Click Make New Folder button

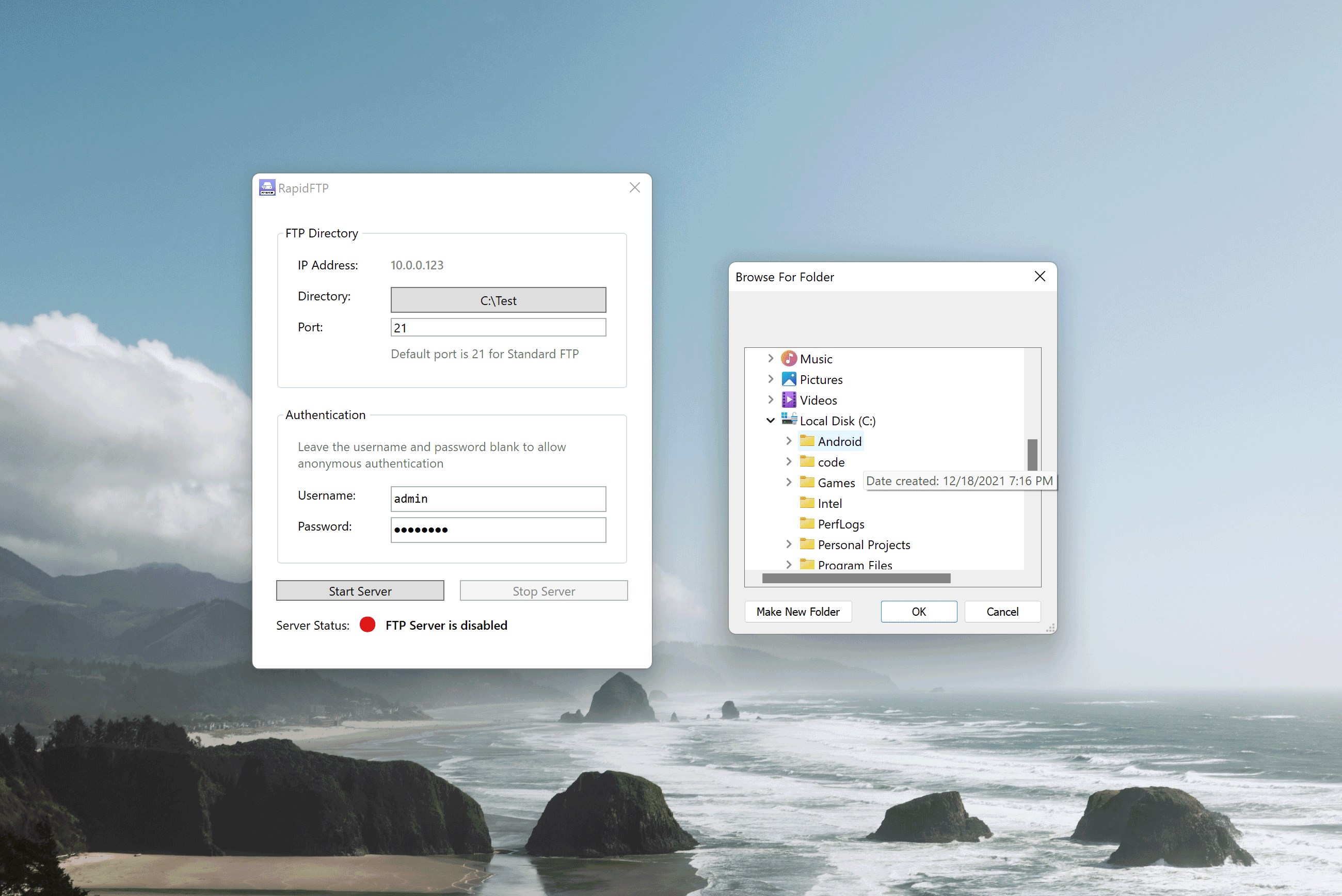[798, 612]
